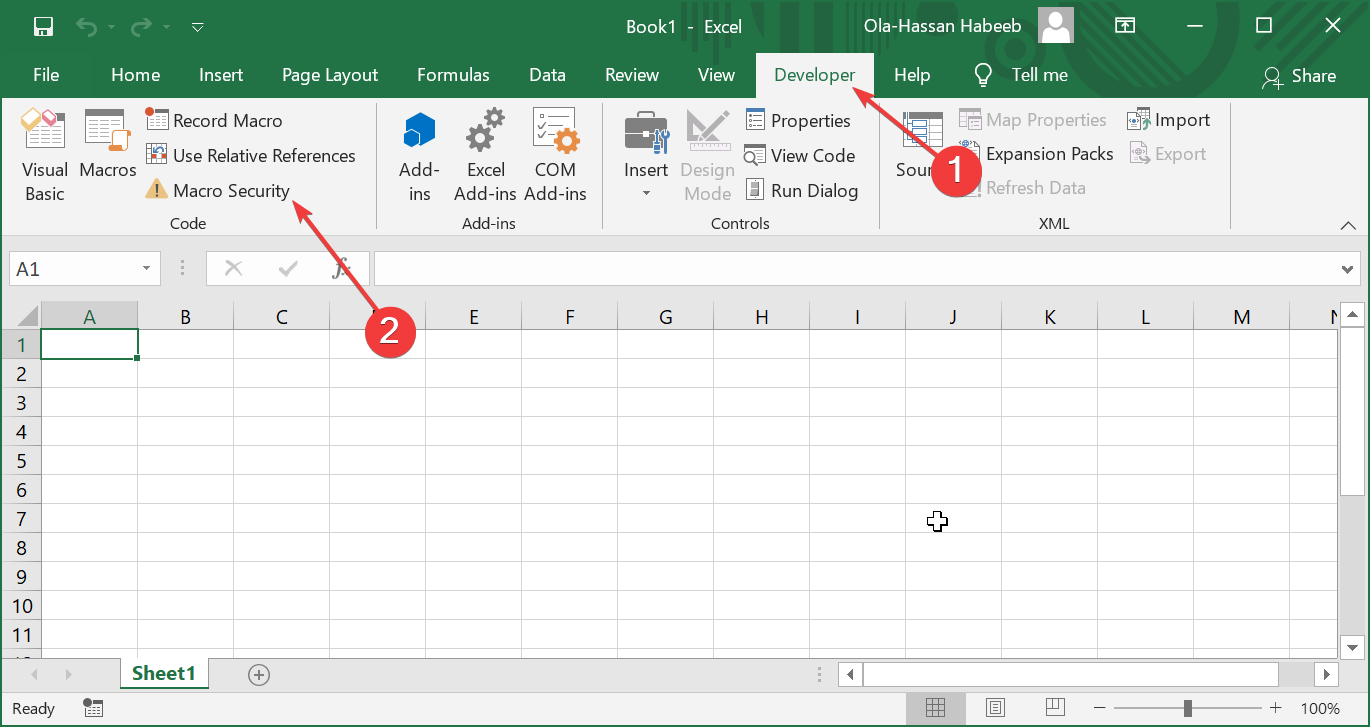Image resolution: width=1370 pixels, height=727 pixels.
Task: Switch to Normal view
Action: coord(936,708)
